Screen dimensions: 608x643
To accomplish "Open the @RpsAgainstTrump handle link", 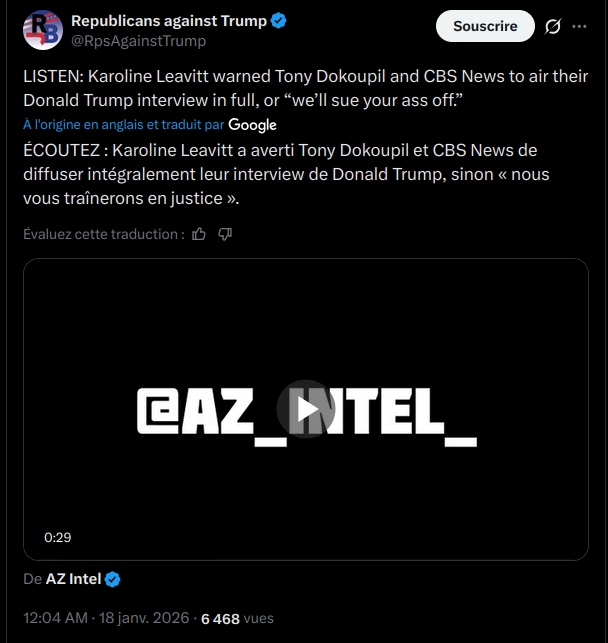I will tap(138, 41).
